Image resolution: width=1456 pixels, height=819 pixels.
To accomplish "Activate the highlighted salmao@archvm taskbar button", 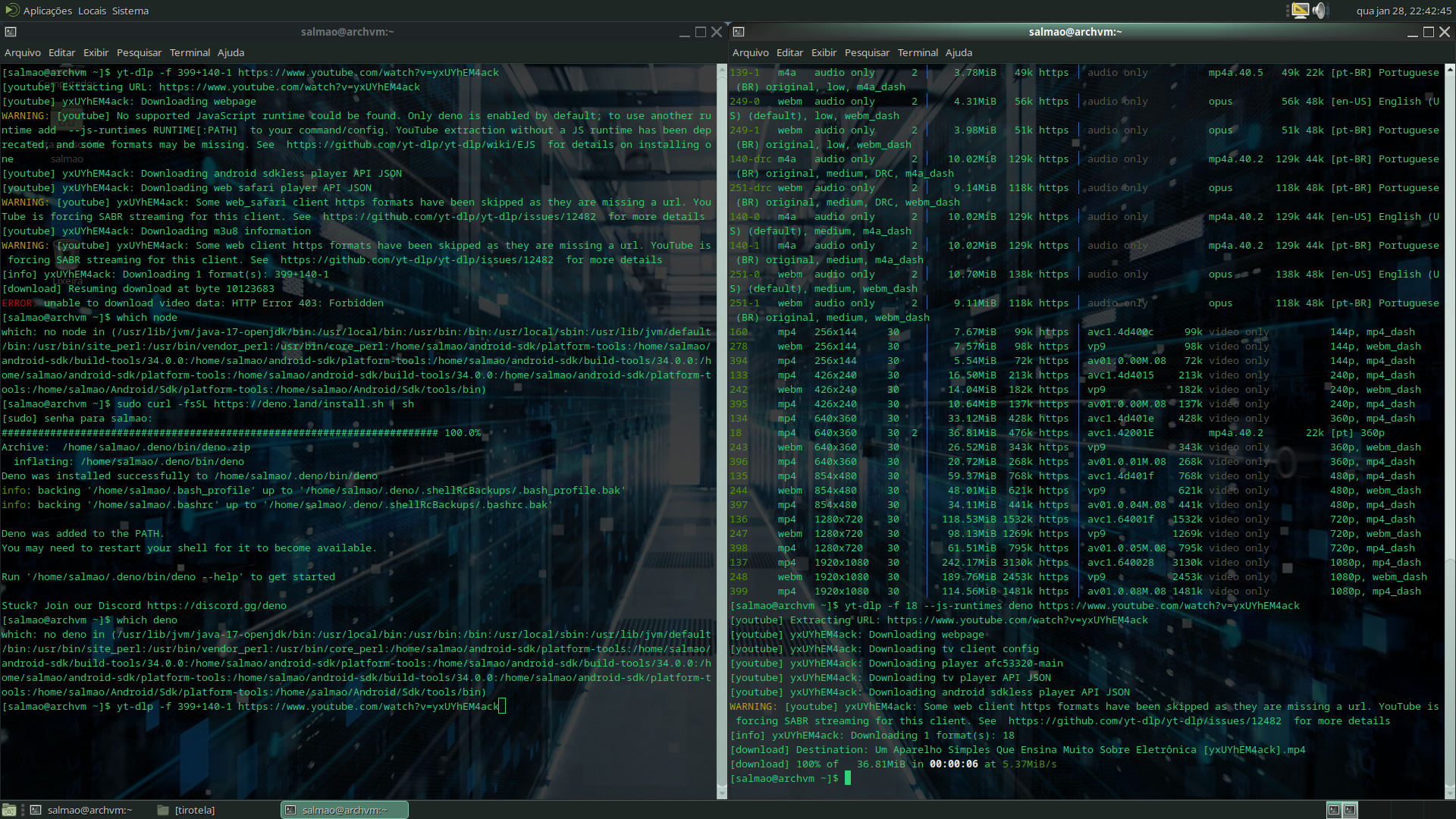I will click(x=344, y=810).
